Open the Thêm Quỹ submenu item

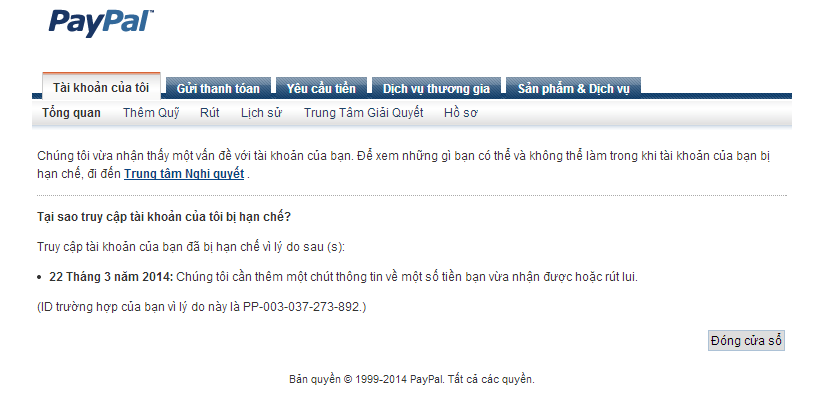151,113
